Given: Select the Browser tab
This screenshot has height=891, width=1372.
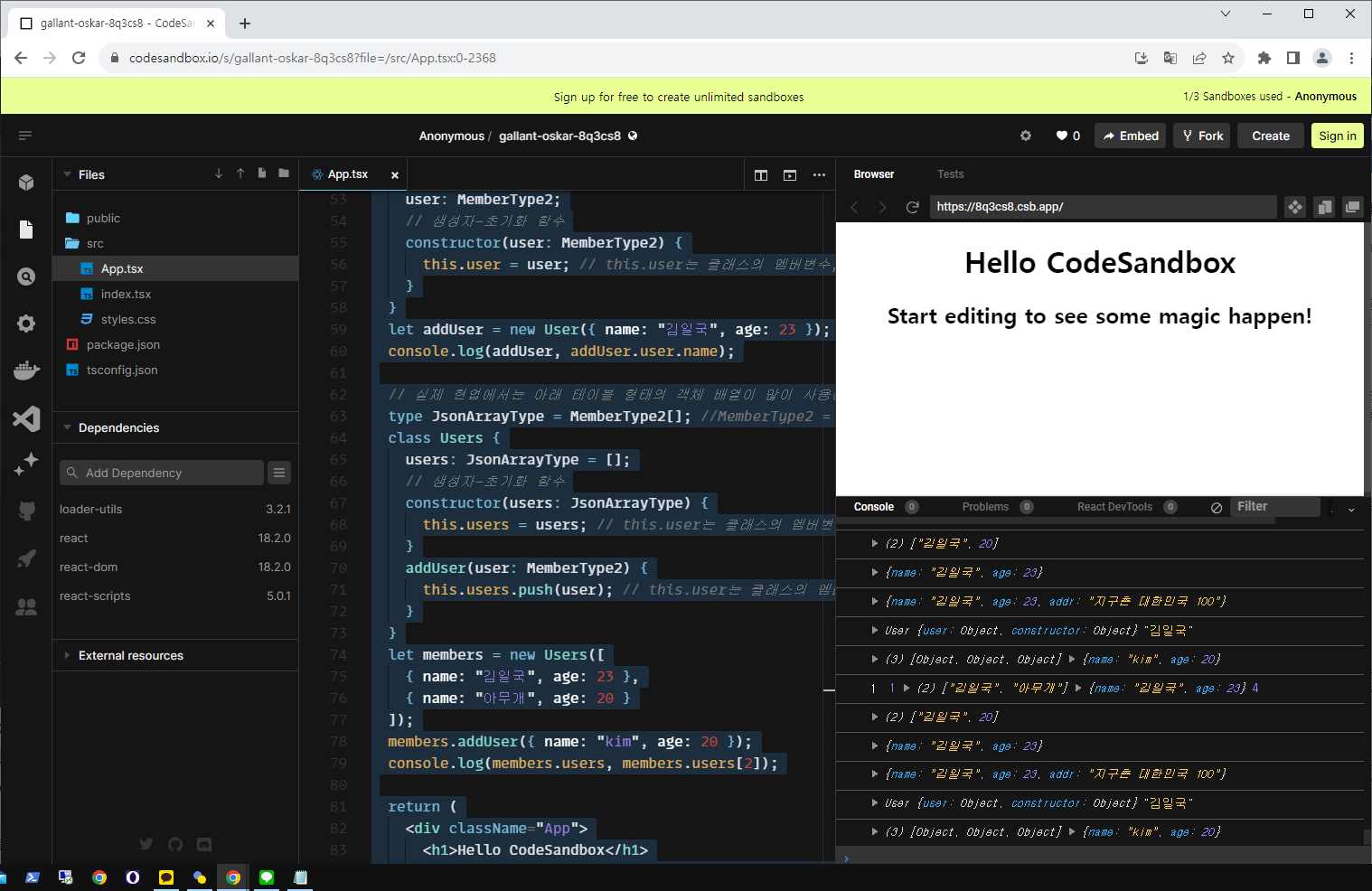Looking at the screenshot, I should (874, 174).
